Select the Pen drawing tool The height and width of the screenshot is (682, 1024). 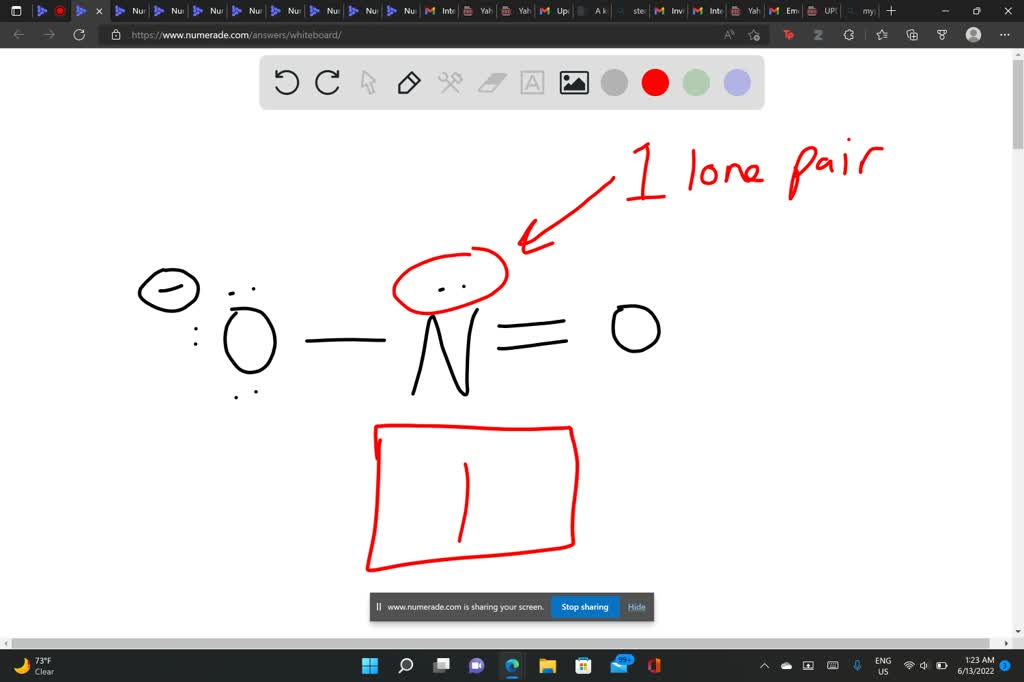click(x=409, y=83)
